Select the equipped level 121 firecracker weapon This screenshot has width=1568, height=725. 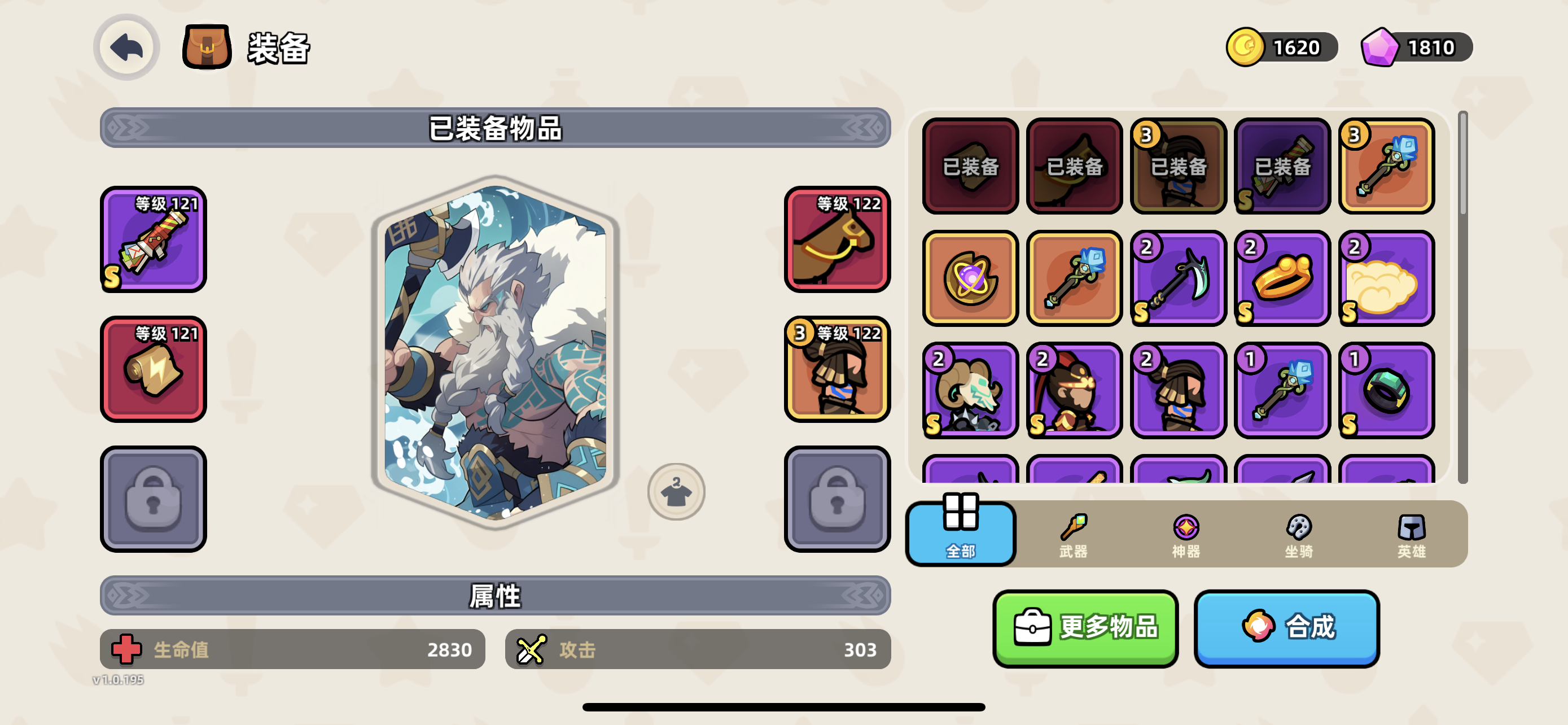[x=154, y=239]
